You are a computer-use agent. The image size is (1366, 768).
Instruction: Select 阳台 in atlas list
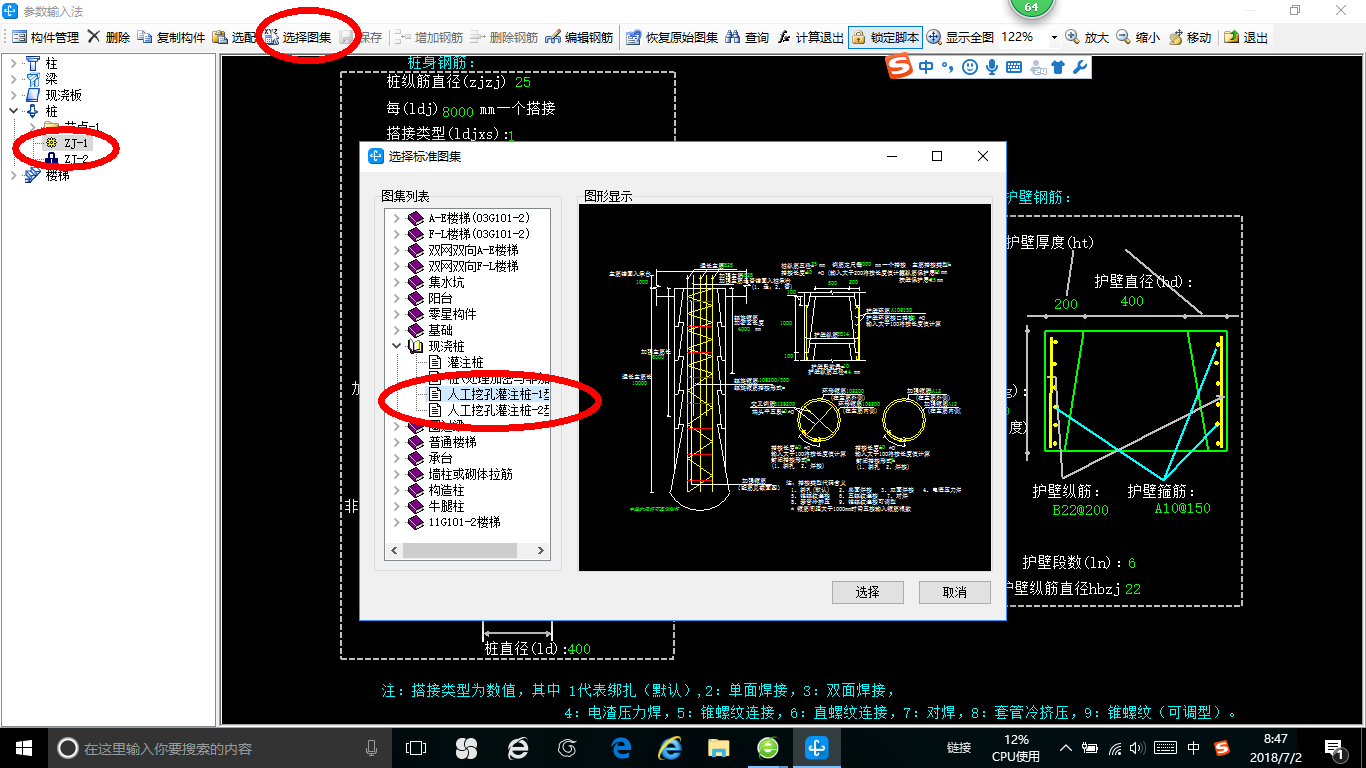440,298
